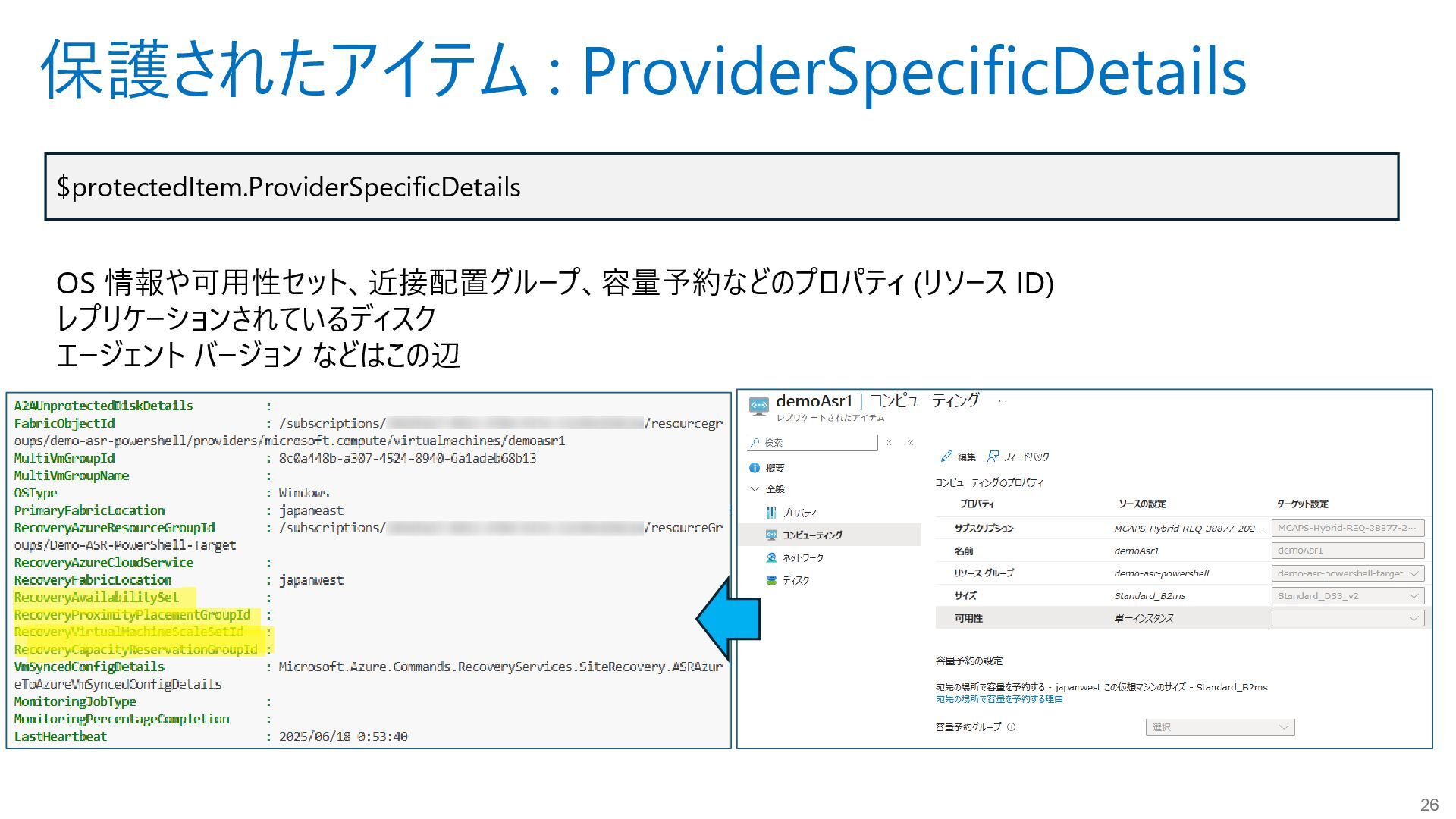Click the ネットワーク globe icon
Viewport: 1456px width, 819px height.
coord(771,557)
